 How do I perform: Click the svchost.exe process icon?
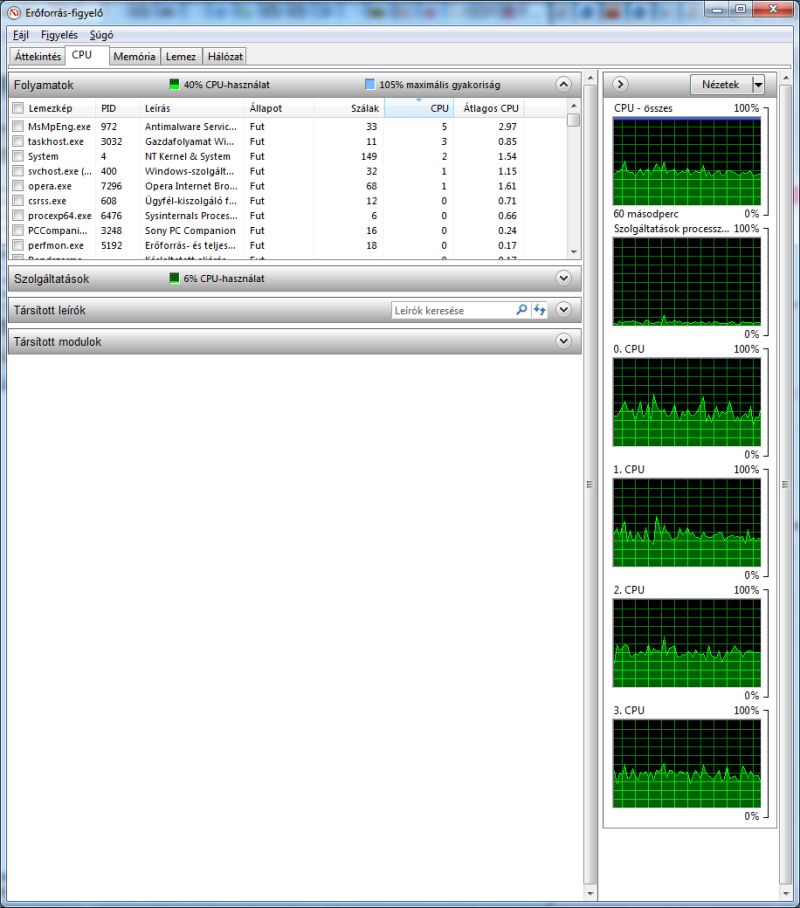click(x=20, y=171)
